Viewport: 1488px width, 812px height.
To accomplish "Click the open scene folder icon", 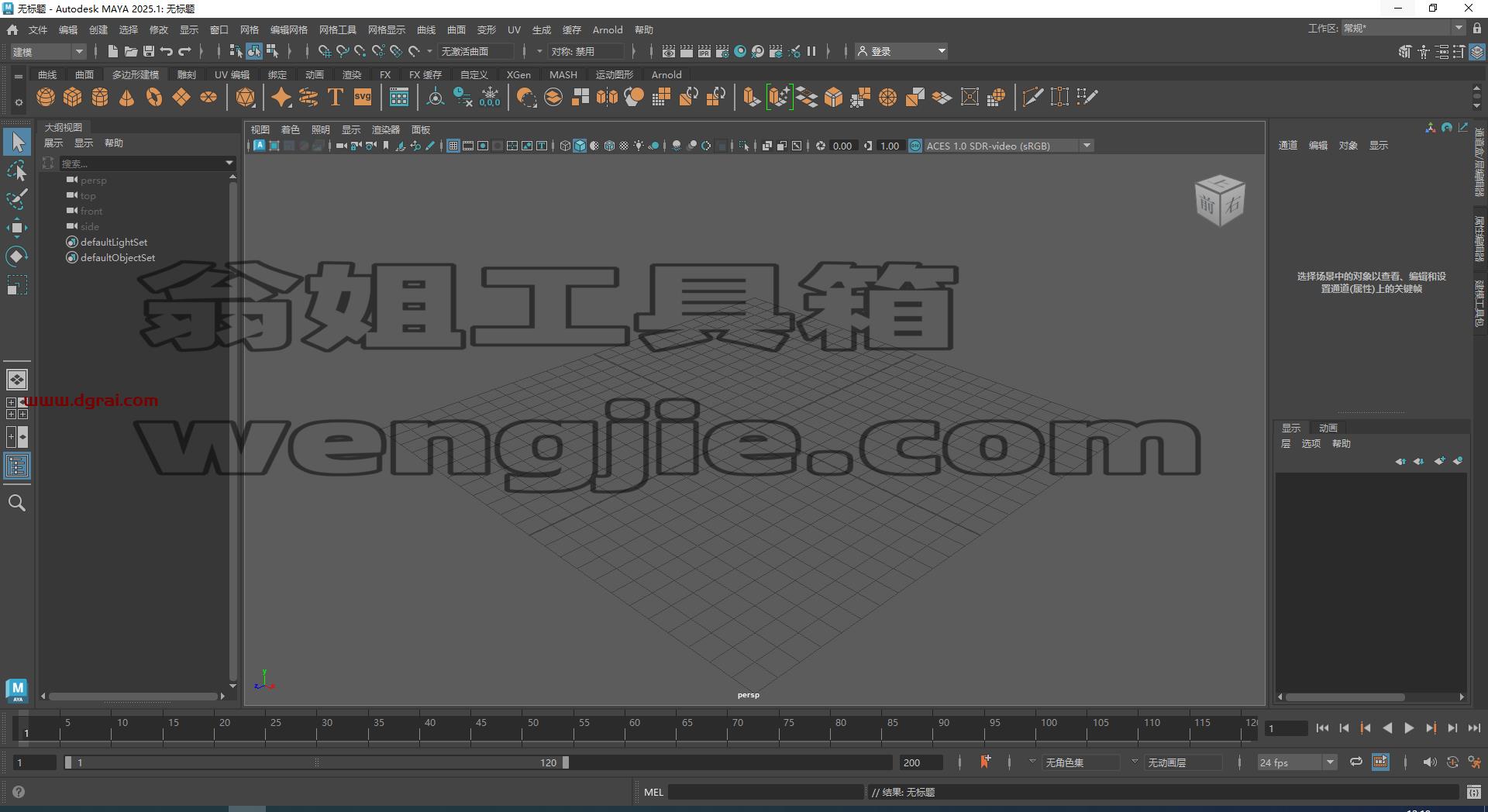I will point(131,51).
